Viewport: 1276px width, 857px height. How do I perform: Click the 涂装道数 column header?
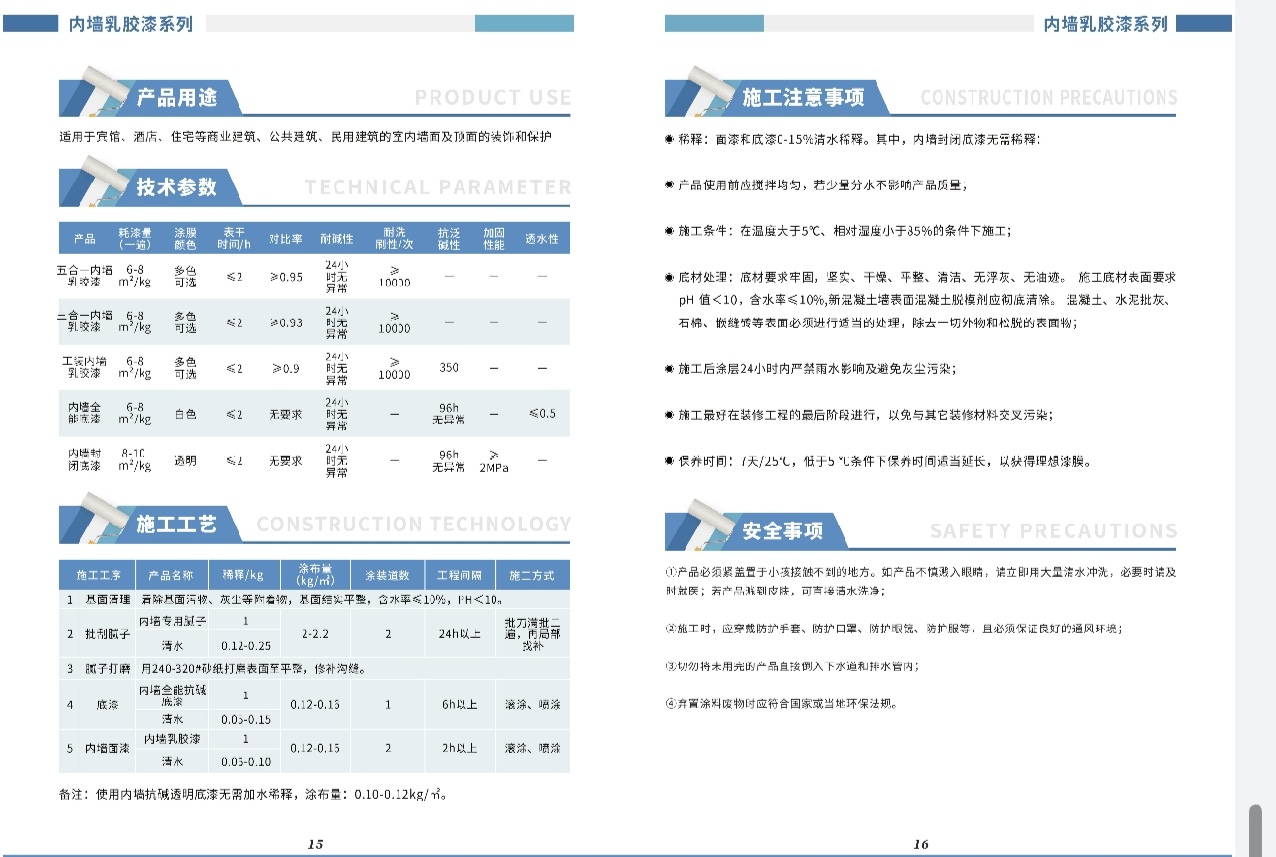[388, 575]
